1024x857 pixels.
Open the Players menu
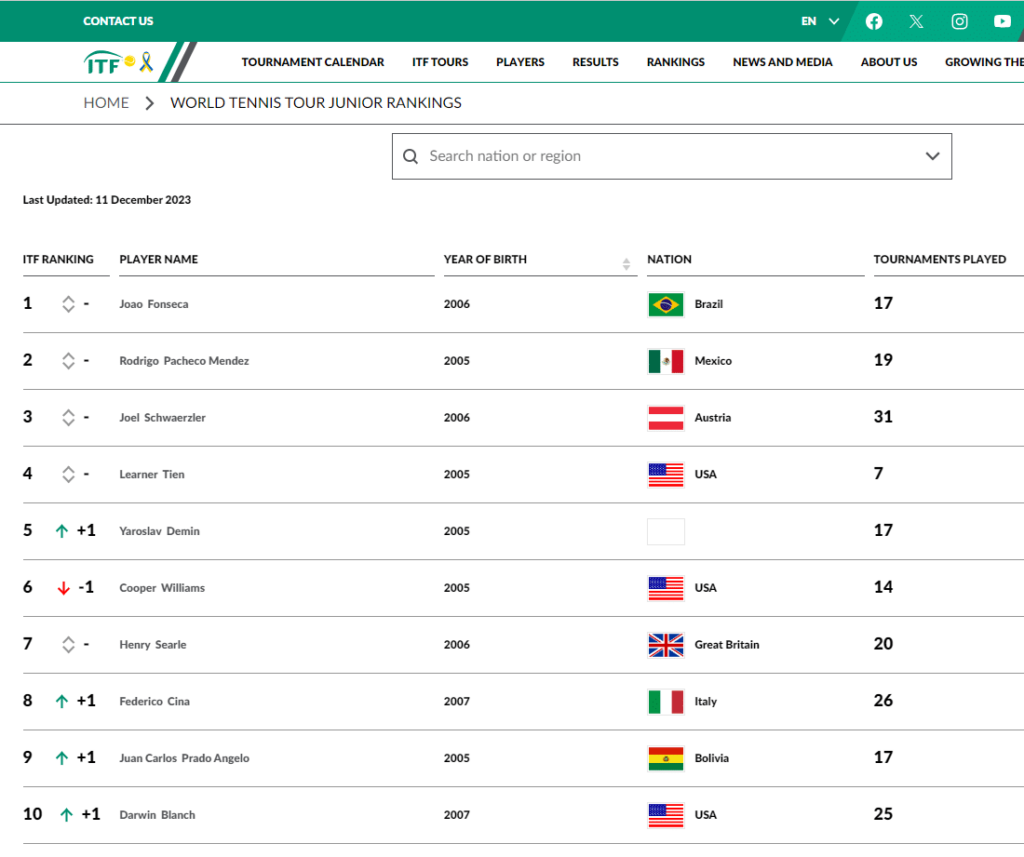coord(520,62)
